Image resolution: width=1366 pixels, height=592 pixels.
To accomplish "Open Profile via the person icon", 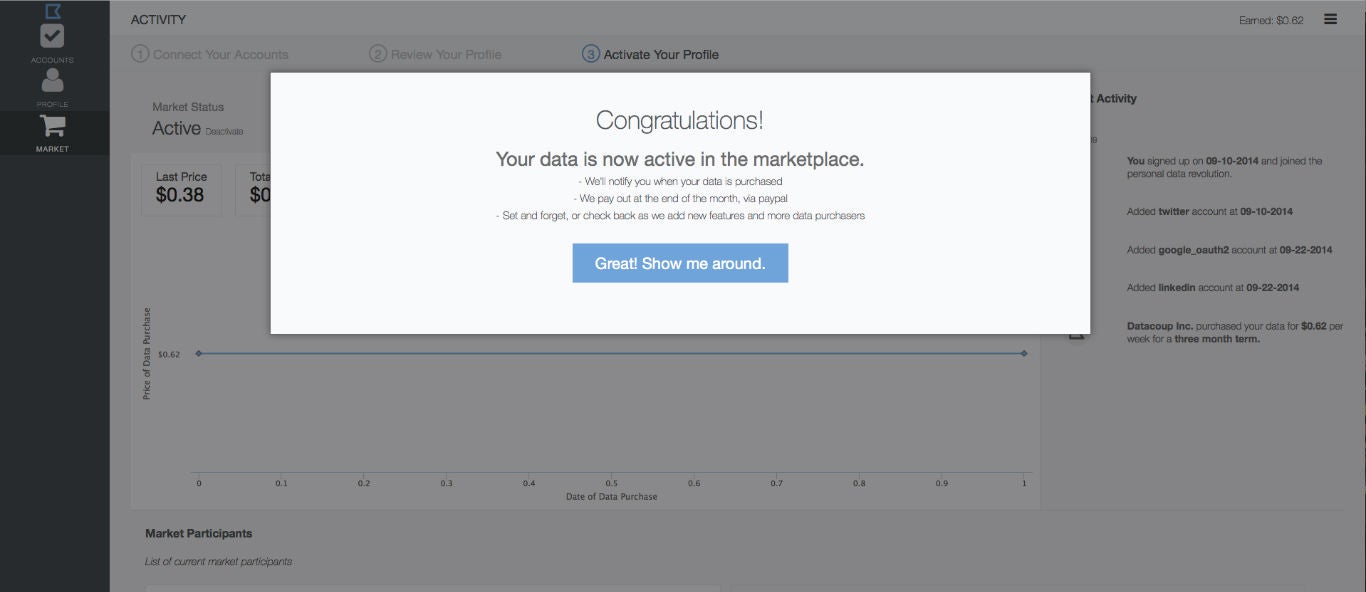I will [52, 81].
